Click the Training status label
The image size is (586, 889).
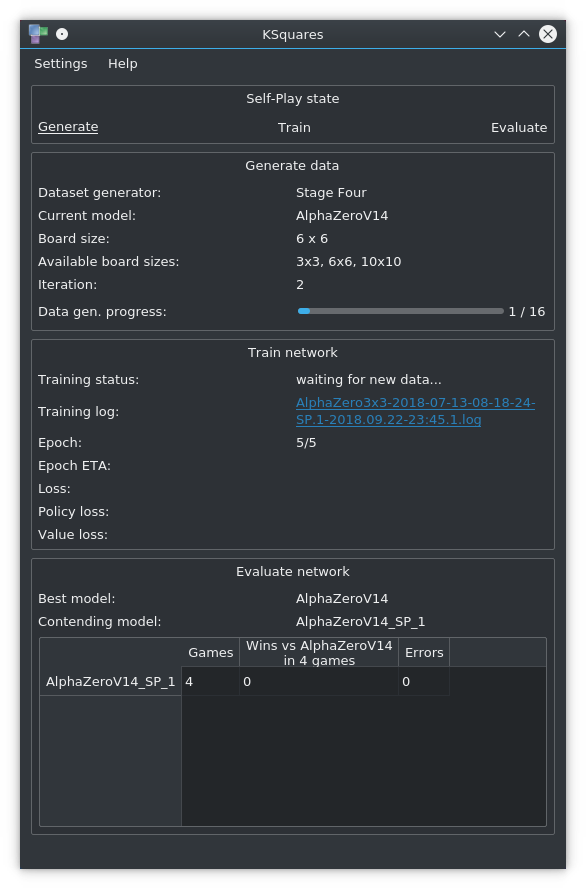click(88, 380)
